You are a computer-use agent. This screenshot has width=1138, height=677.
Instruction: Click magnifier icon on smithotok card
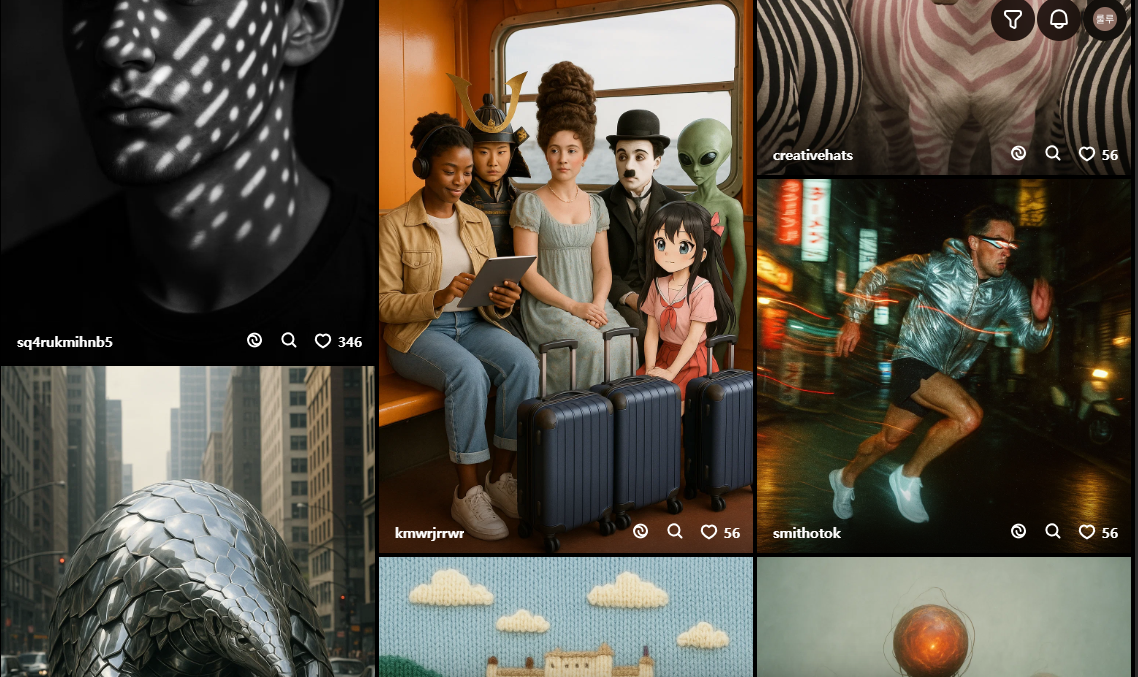click(1053, 531)
